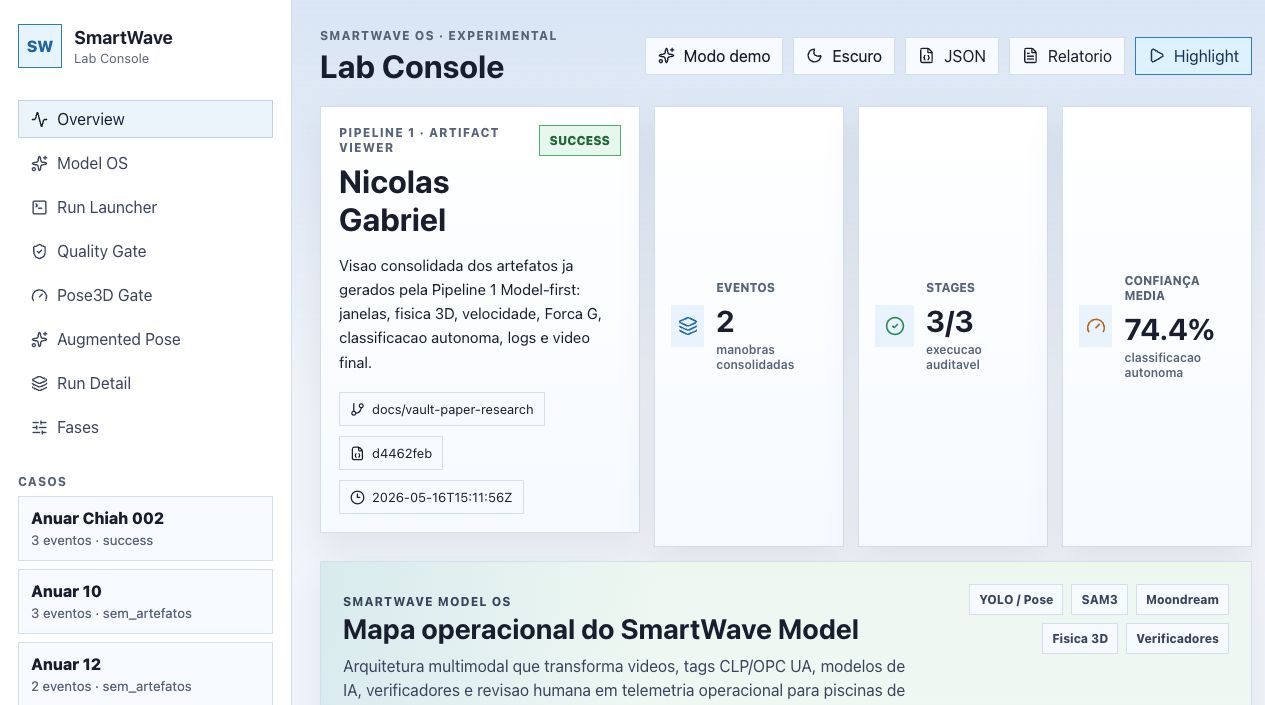This screenshot has height=705, width=1265.
Task: Click the file icon in JSON button
Action: click(927, 56)
